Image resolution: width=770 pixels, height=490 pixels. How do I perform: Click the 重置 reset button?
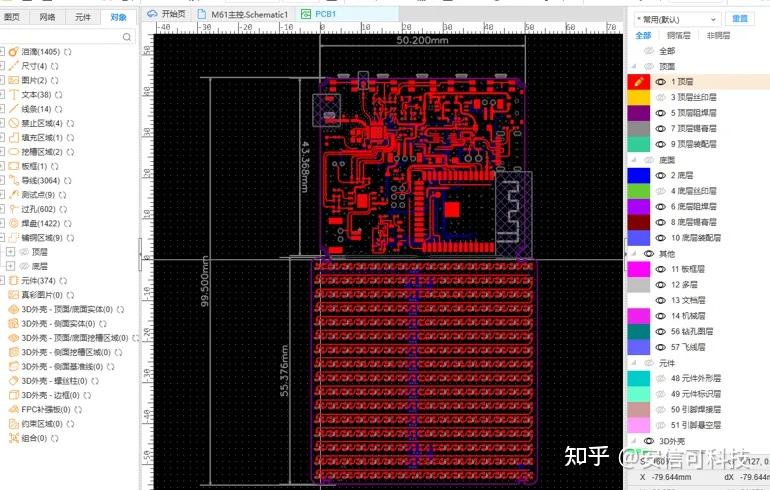[740, 19]
